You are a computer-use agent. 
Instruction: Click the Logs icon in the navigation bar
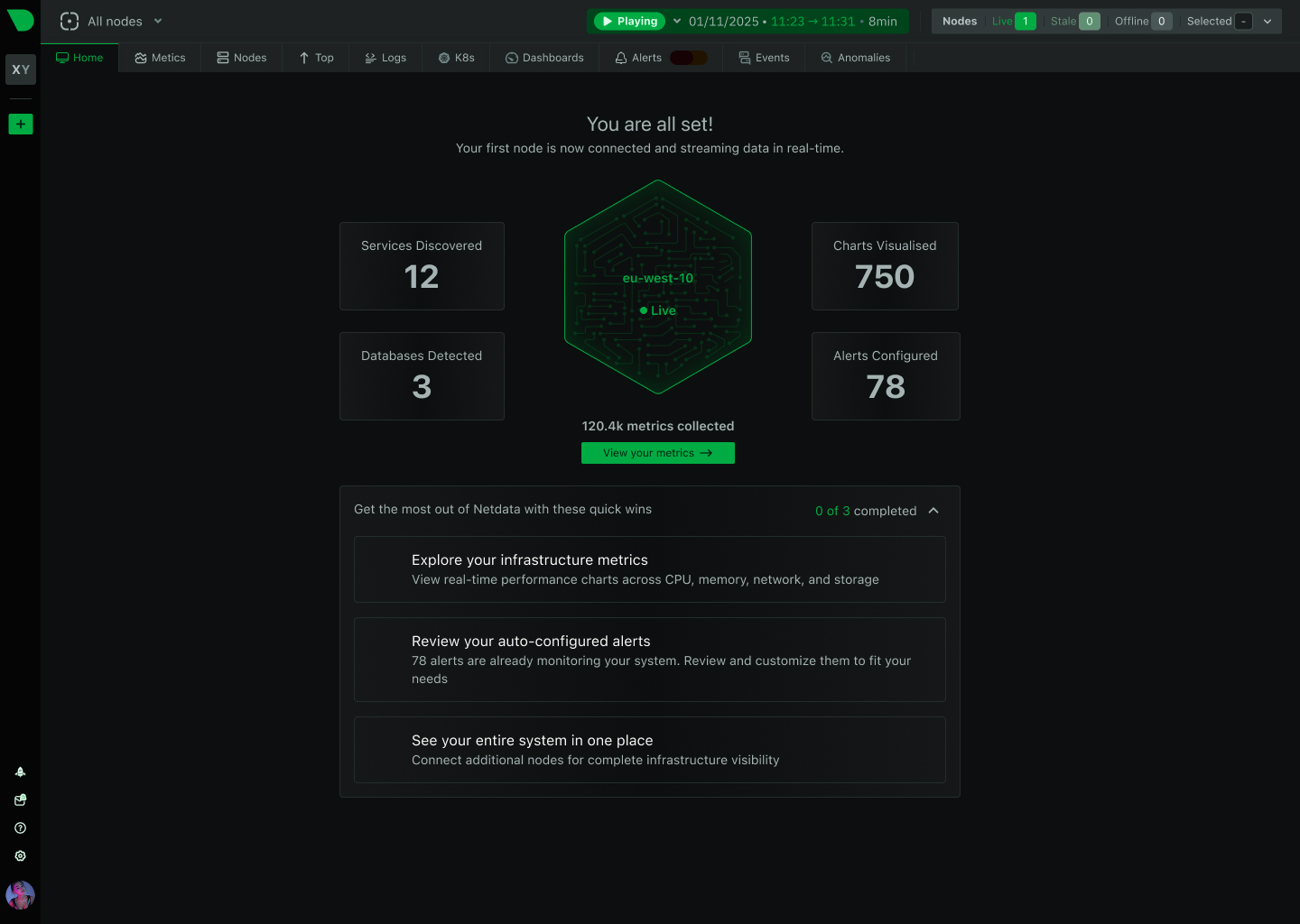371,57
